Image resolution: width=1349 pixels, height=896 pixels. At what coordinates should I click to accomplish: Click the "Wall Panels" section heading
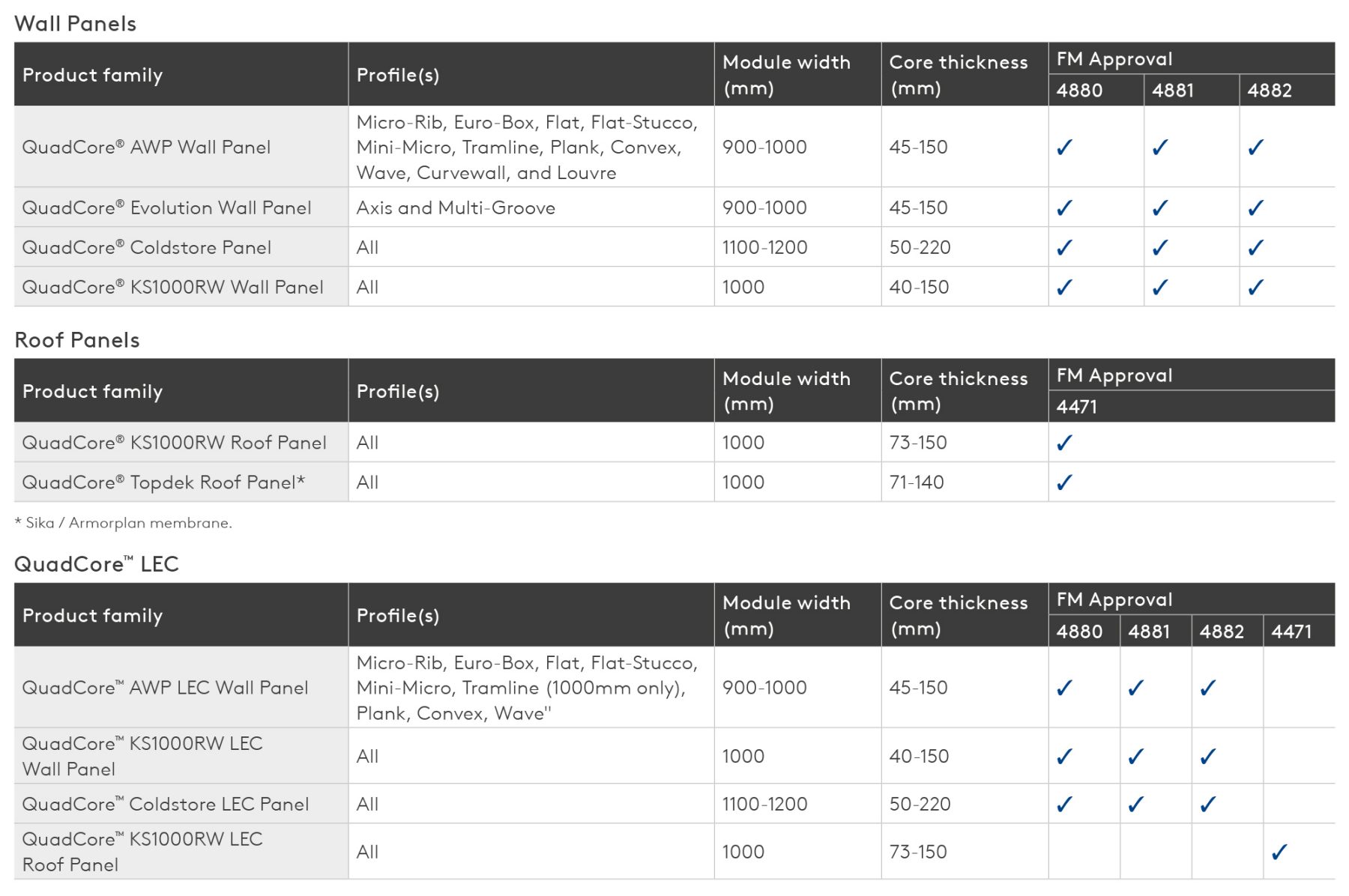76,24
